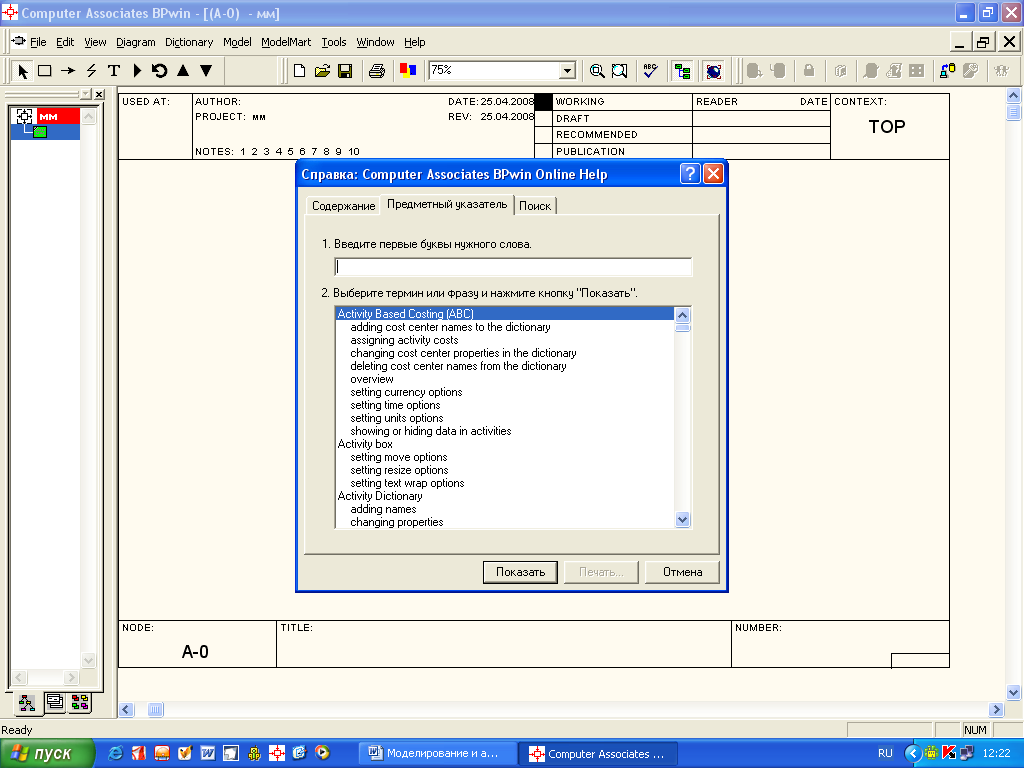
Task: Close the Model Explorer panel
Action: point(99,95)
